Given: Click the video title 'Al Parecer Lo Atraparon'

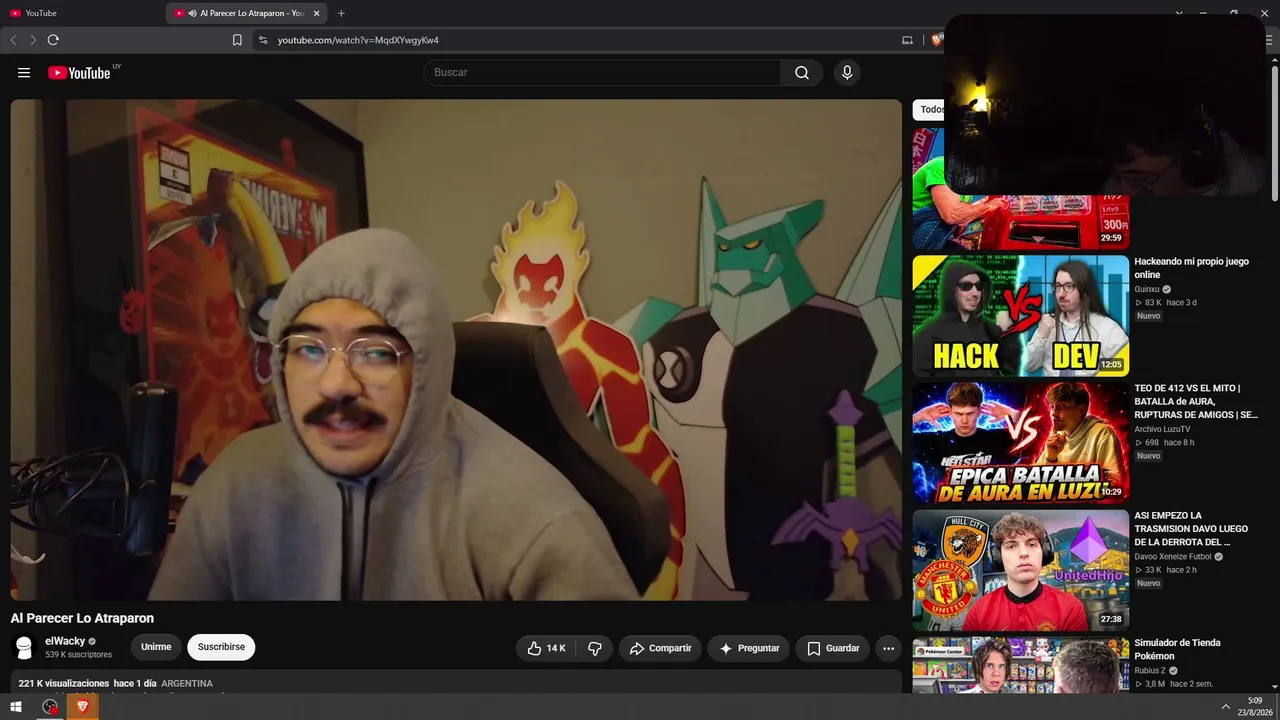Looking at the screenshot, I should pos(82,618).
